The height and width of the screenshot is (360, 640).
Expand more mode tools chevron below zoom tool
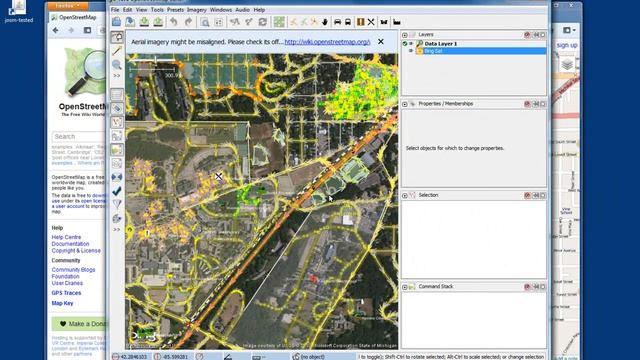coord(117,76)
